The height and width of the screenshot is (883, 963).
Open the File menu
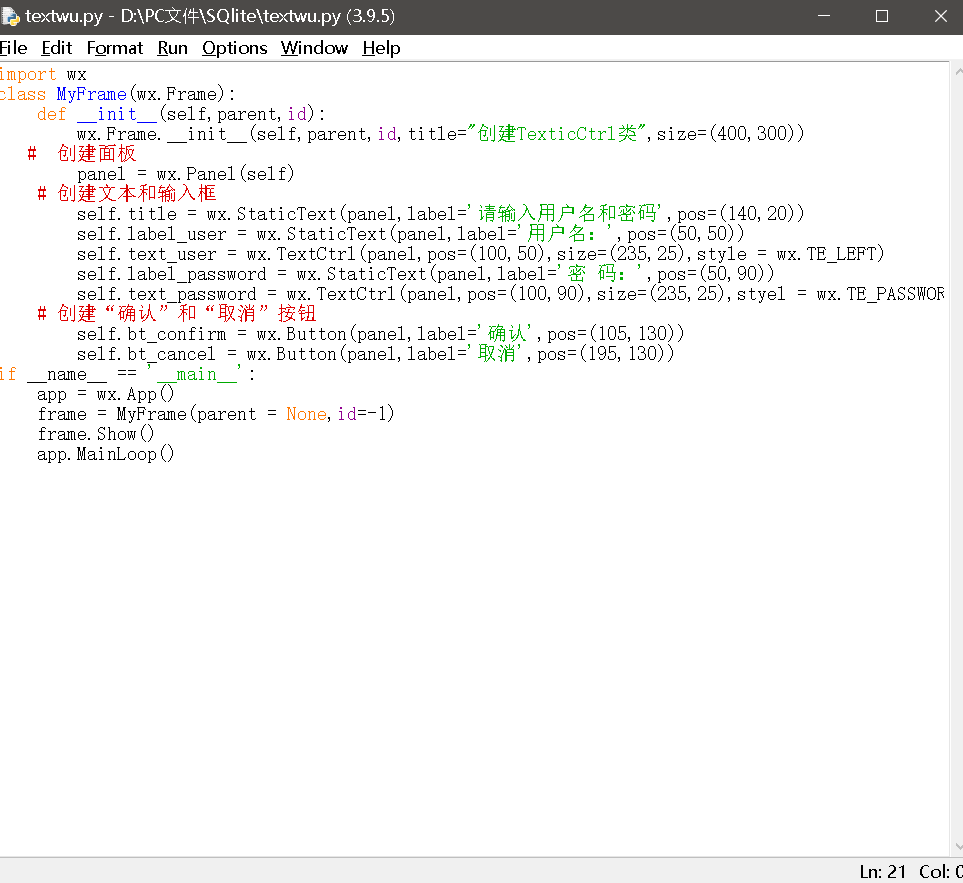(x=14, y=48)
